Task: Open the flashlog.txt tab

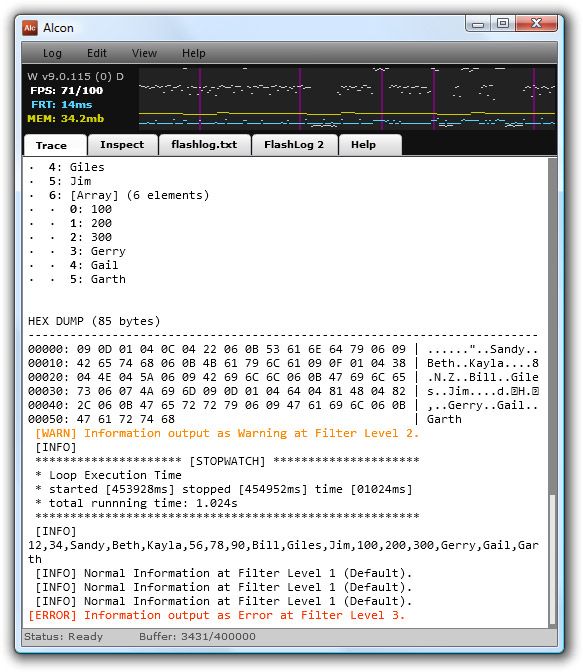Action: point(204,144)
